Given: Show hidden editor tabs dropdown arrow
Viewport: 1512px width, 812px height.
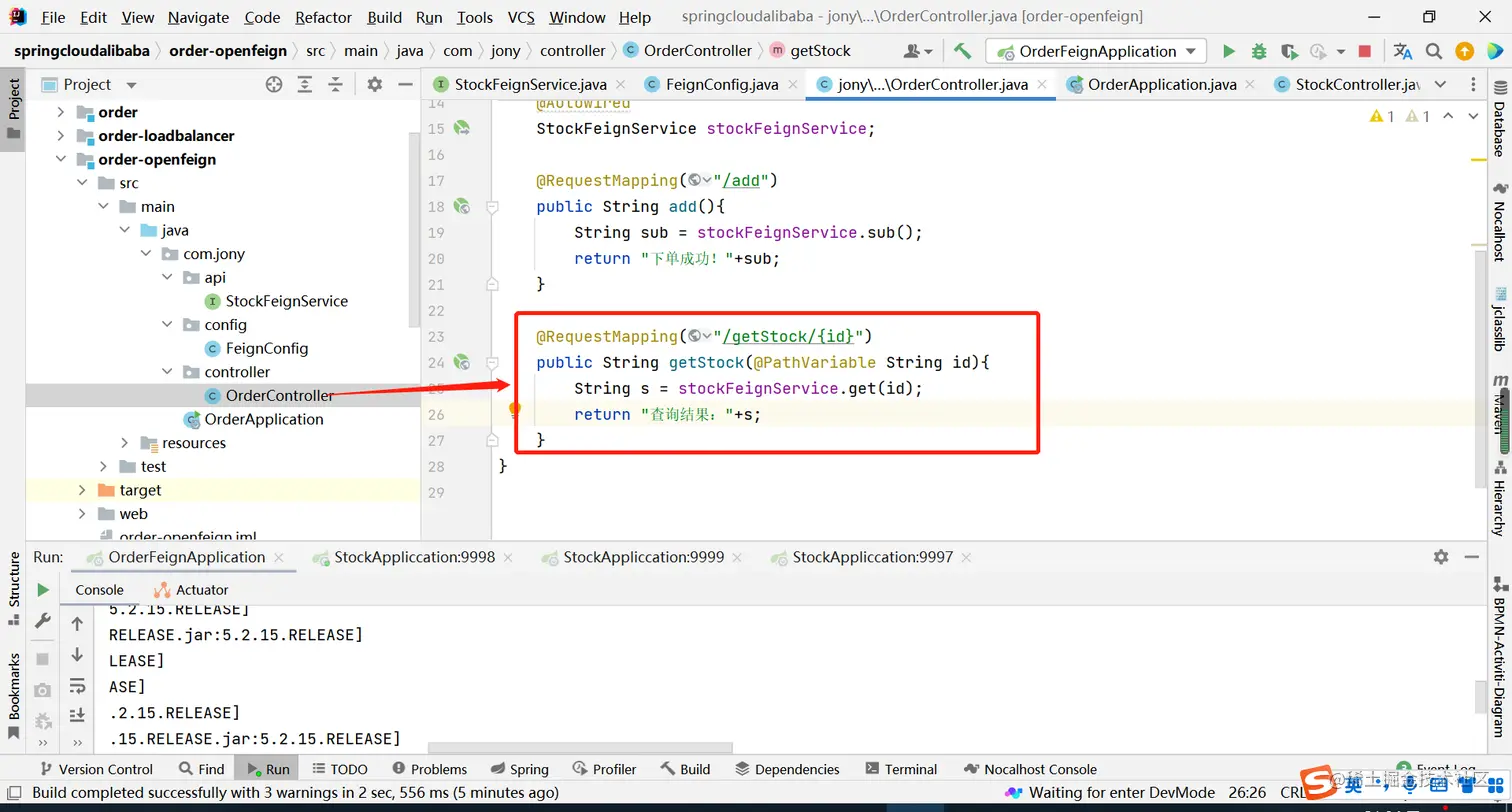Looking at the screenshot, I should [x=1440, y=85].
